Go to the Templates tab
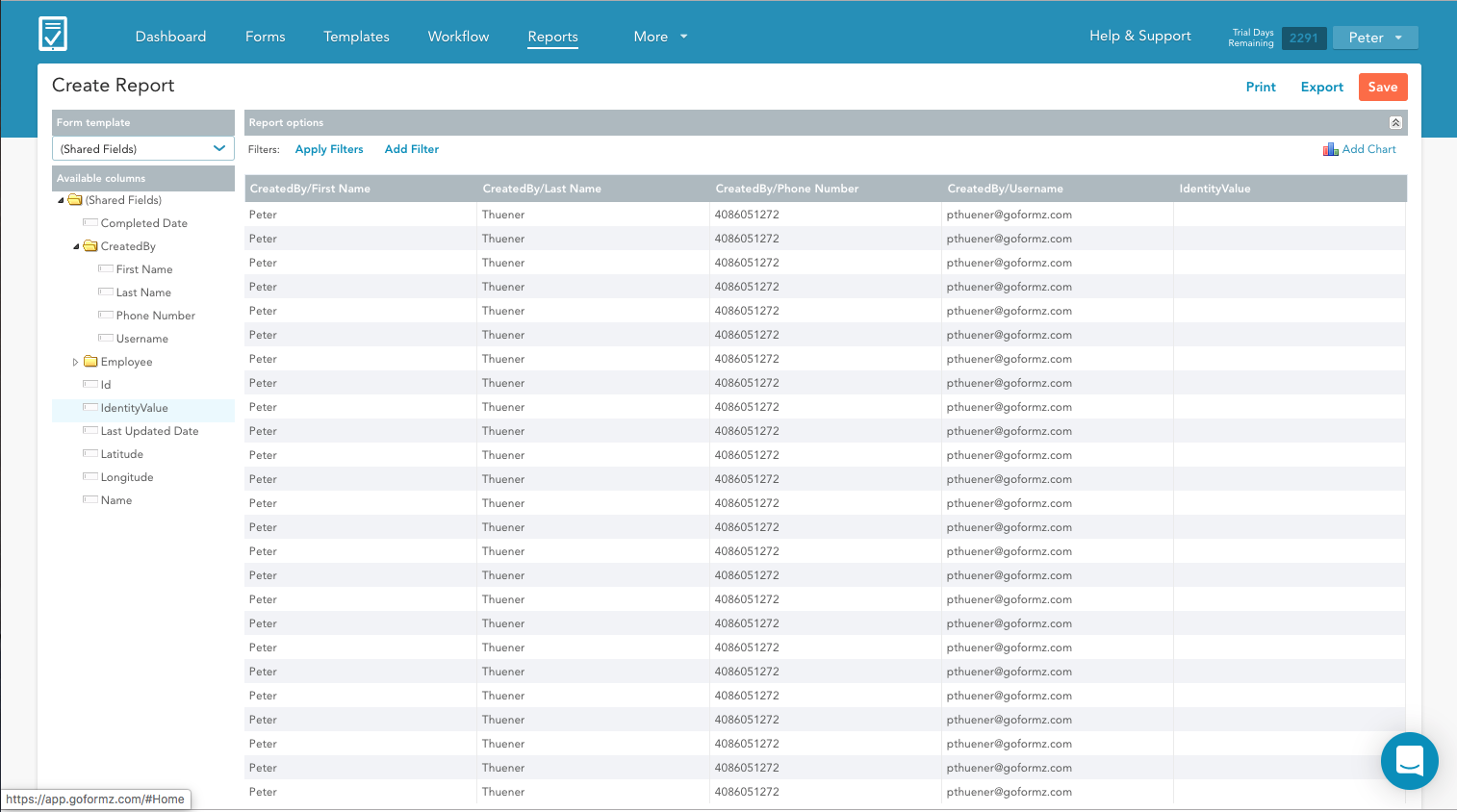Screen dimensions: 1457x812 [356, 37]
